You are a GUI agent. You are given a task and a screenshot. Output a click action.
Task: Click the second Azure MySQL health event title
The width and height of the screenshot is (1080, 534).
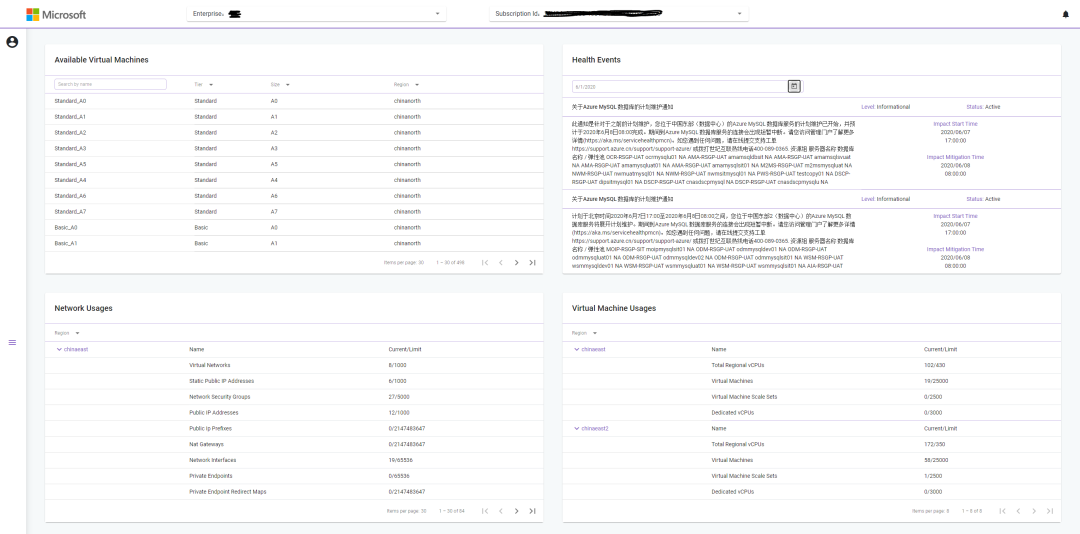(623, 199)
